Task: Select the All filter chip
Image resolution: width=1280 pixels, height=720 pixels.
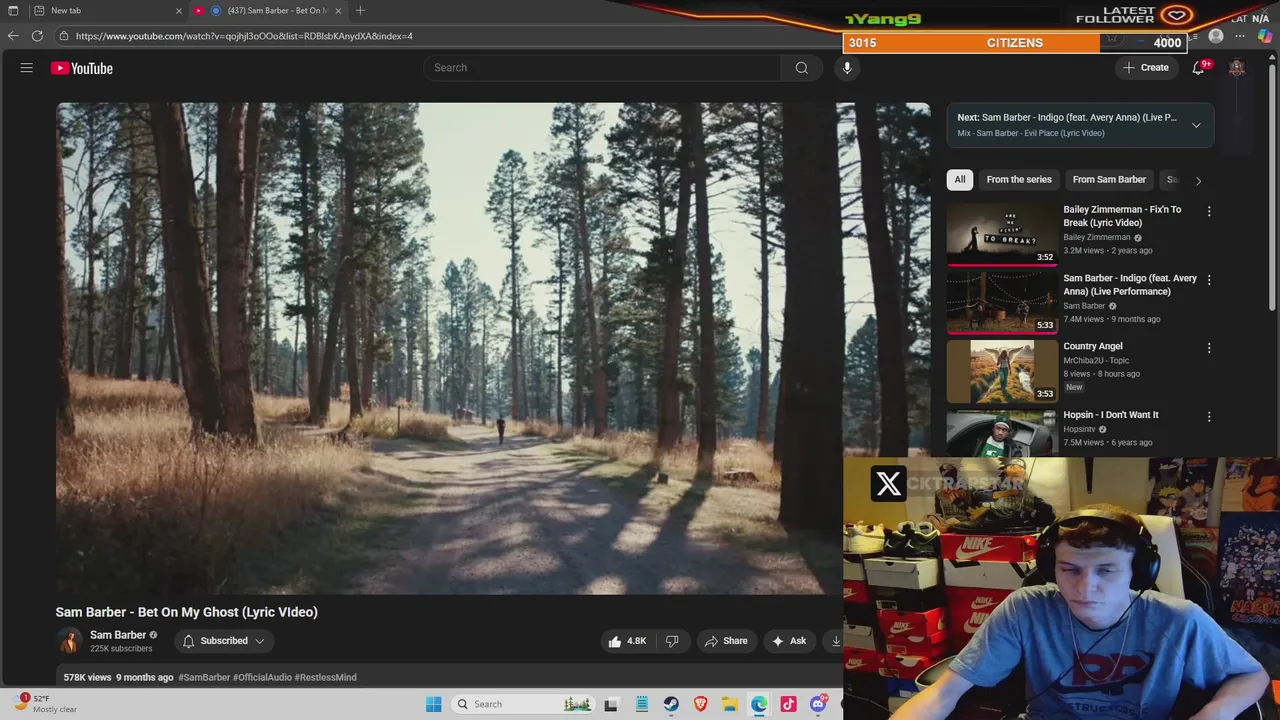Action: (960, 180)
